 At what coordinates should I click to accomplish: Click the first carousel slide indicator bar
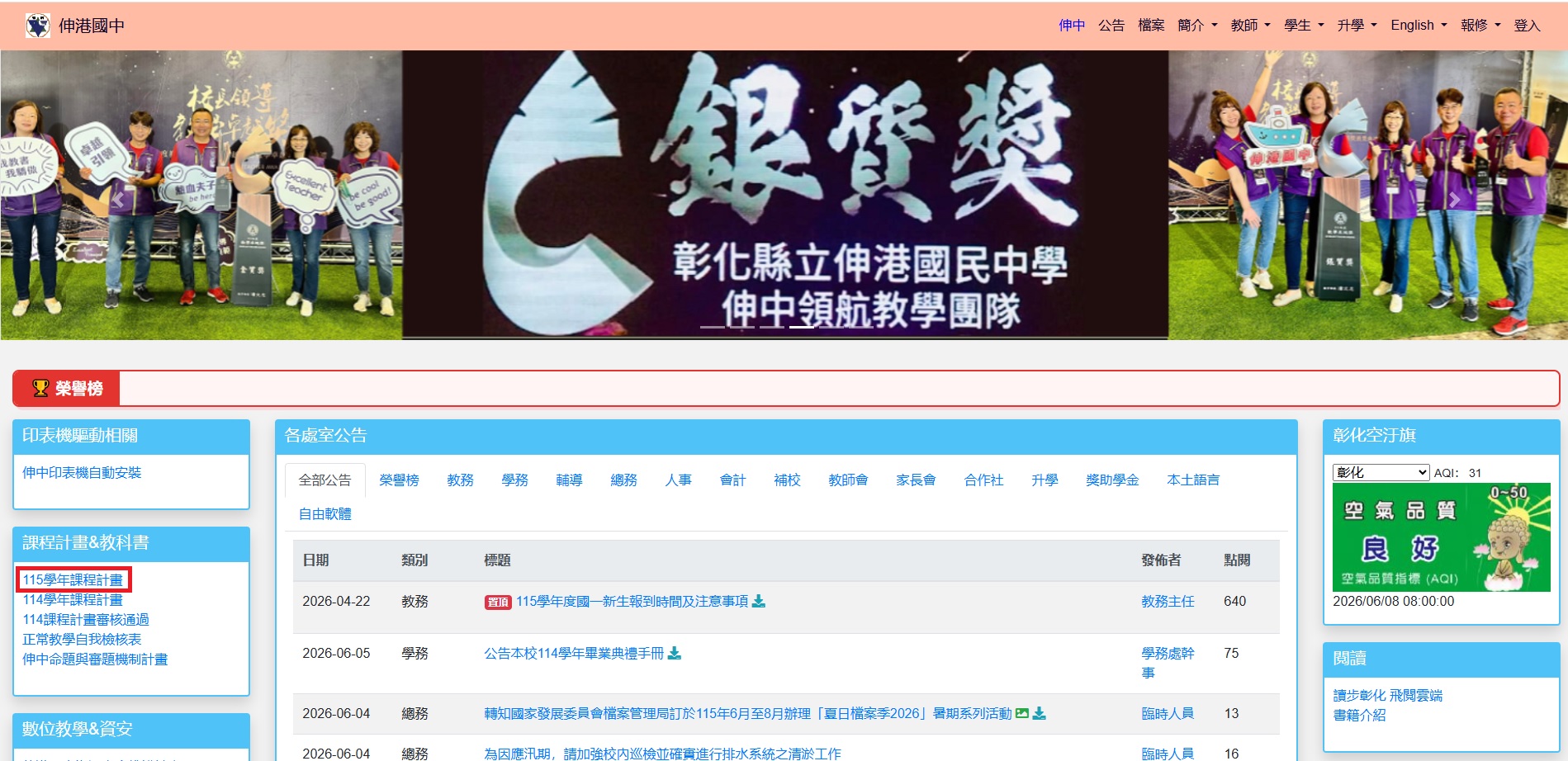(713, 327)
